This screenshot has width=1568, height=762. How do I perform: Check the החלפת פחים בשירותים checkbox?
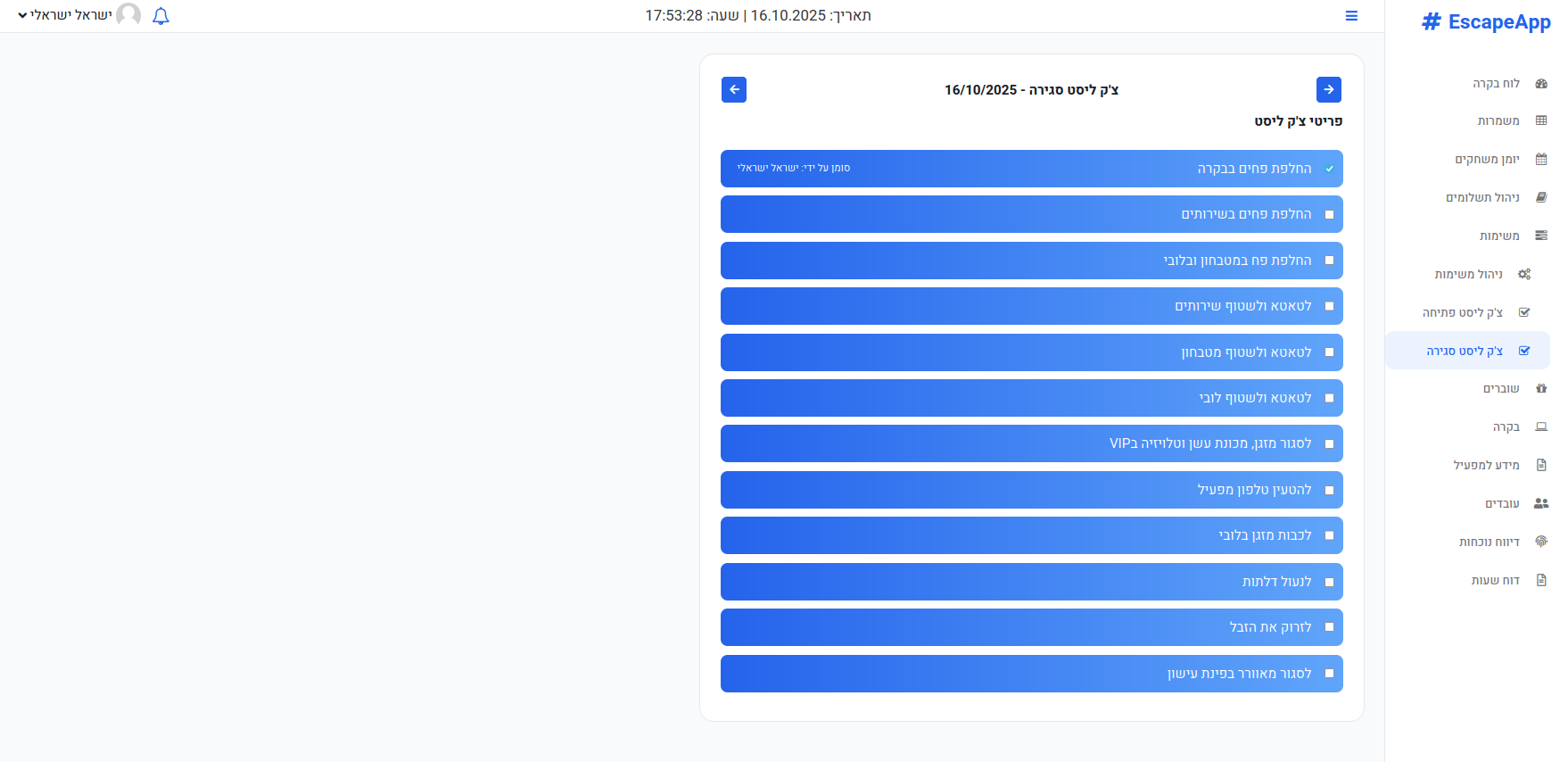point(1329,214)
